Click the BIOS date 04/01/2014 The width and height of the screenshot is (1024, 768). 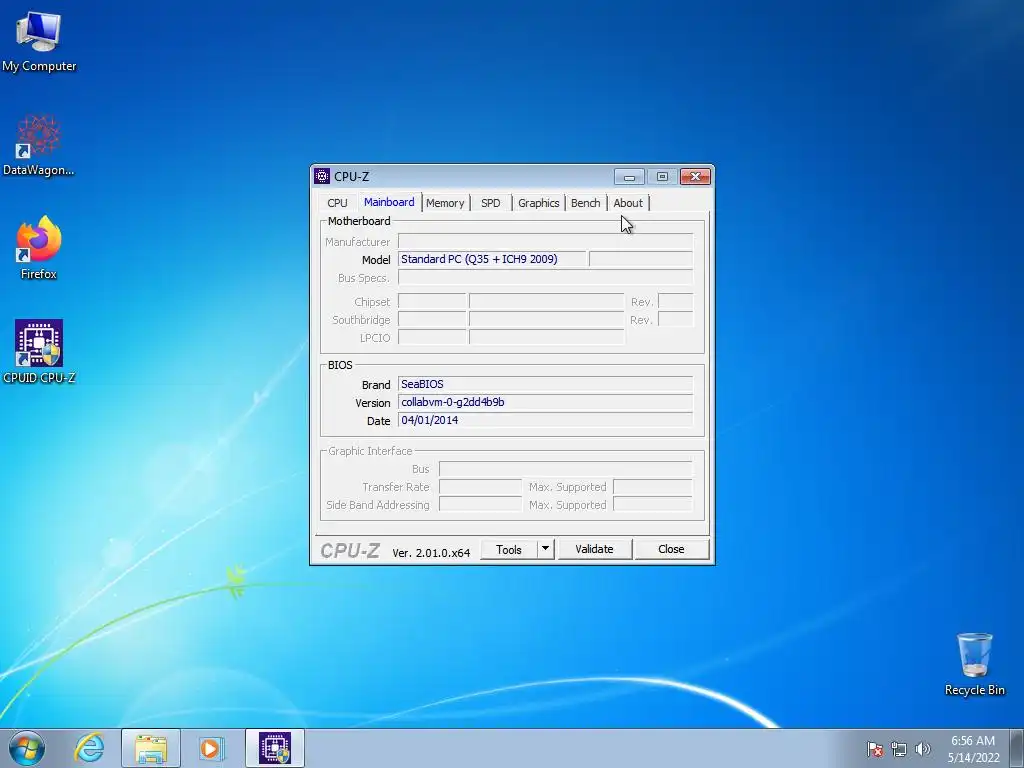(x=545, y=420)
